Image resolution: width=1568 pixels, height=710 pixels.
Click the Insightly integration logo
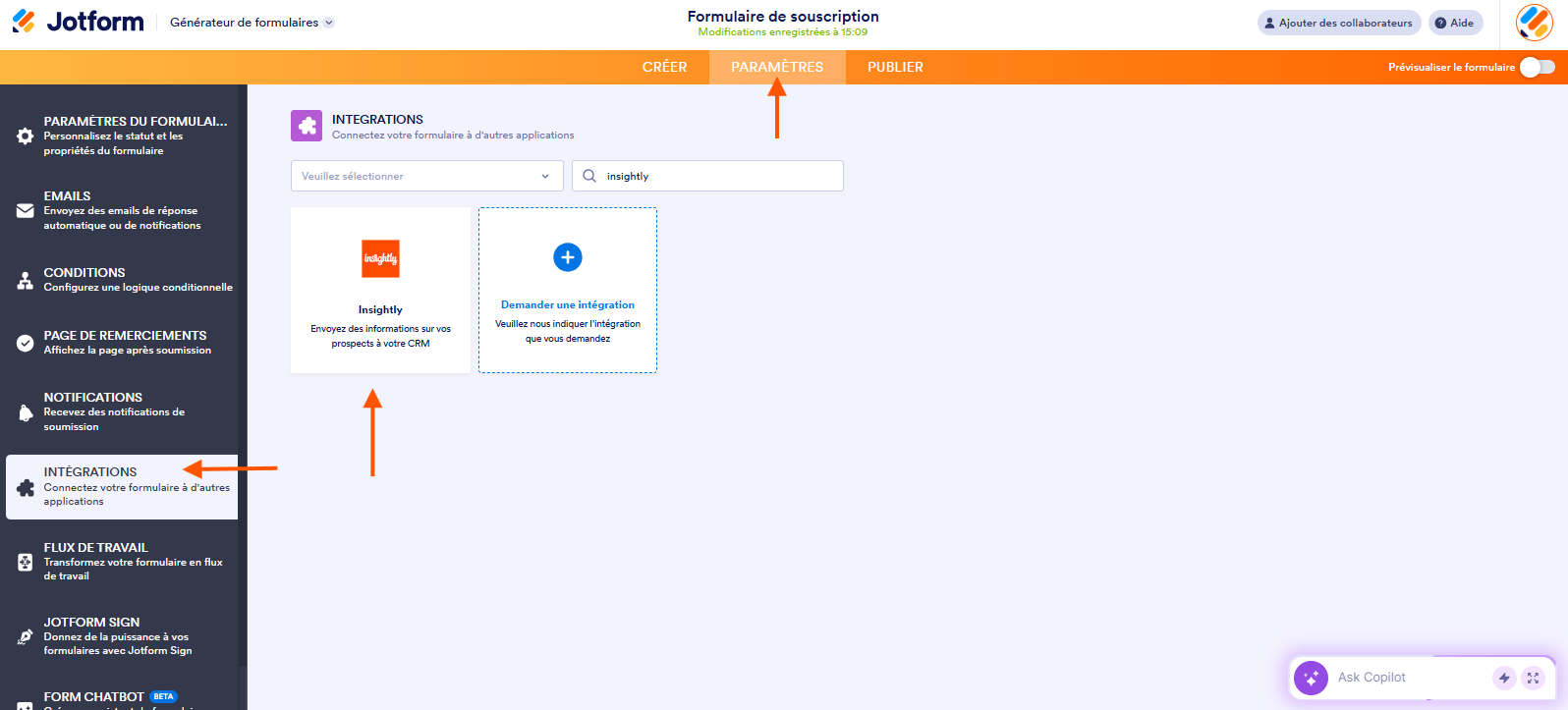tap(380, 258)
